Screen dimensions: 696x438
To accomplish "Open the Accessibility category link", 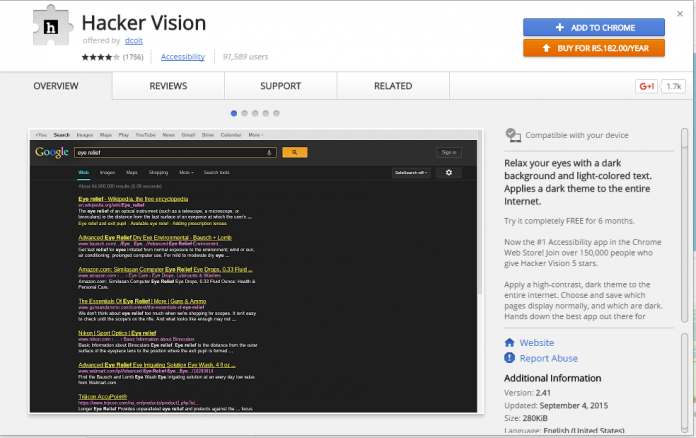I will (182, 57).
